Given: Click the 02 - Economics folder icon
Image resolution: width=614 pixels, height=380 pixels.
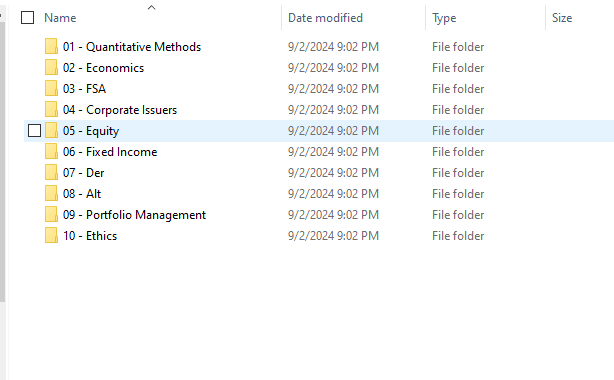Looking at the screenshot, I should [x=51, y=67].
